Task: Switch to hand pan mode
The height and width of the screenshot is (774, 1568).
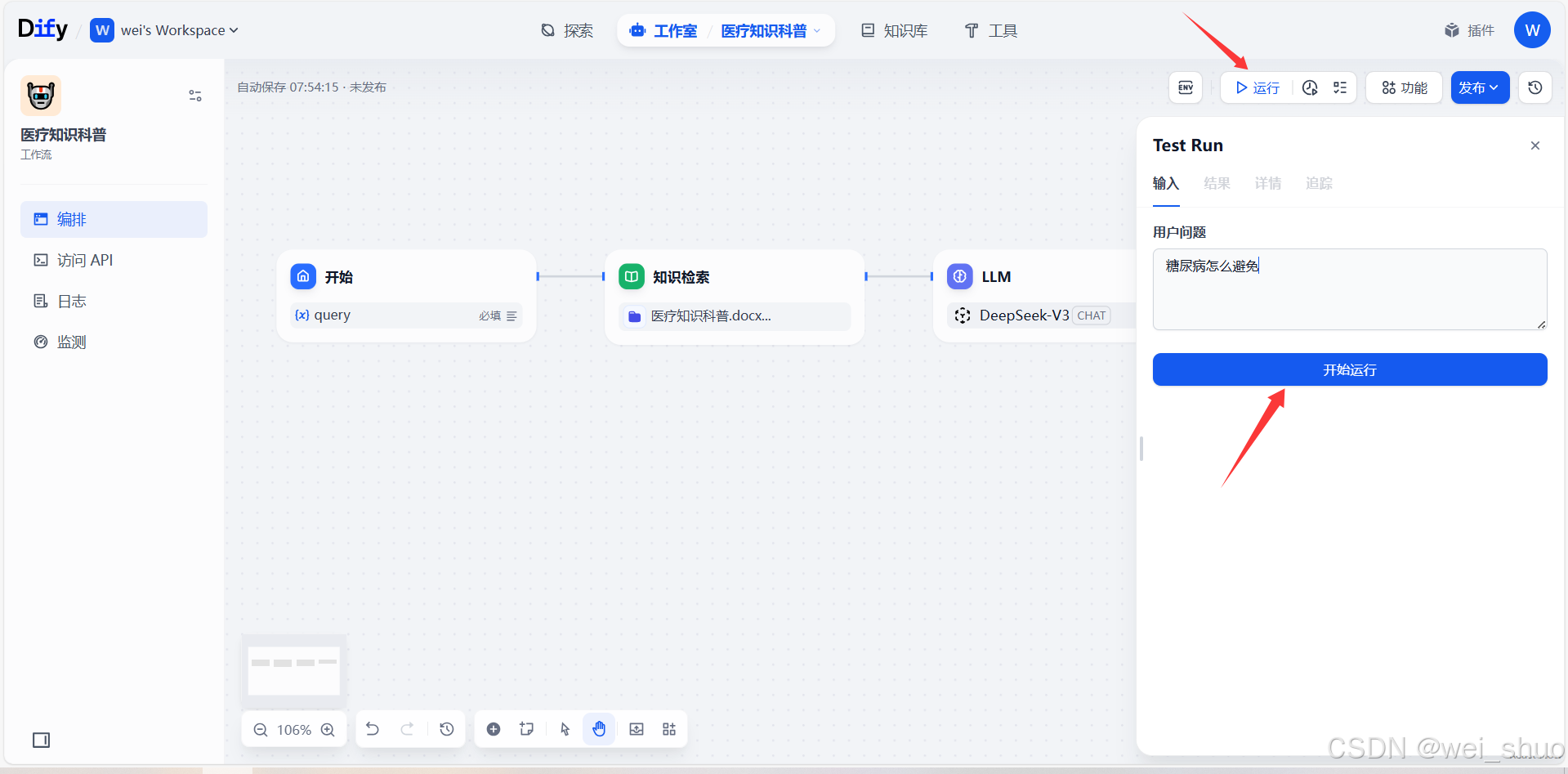Action: (x=599, y=729)
